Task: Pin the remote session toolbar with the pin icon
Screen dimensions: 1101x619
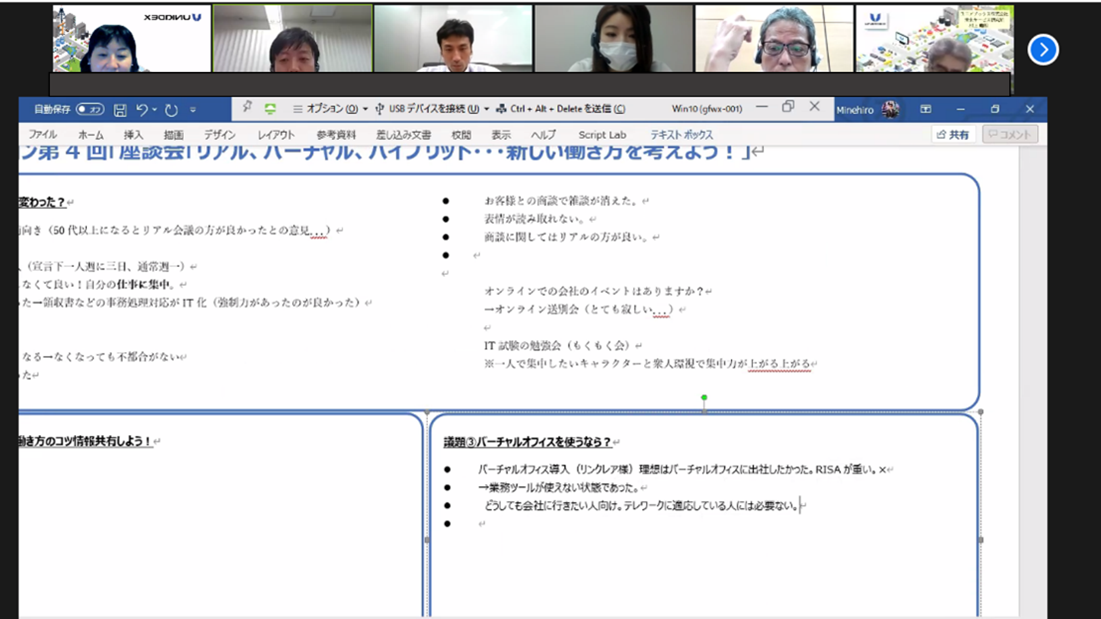Action: [245, 108]
